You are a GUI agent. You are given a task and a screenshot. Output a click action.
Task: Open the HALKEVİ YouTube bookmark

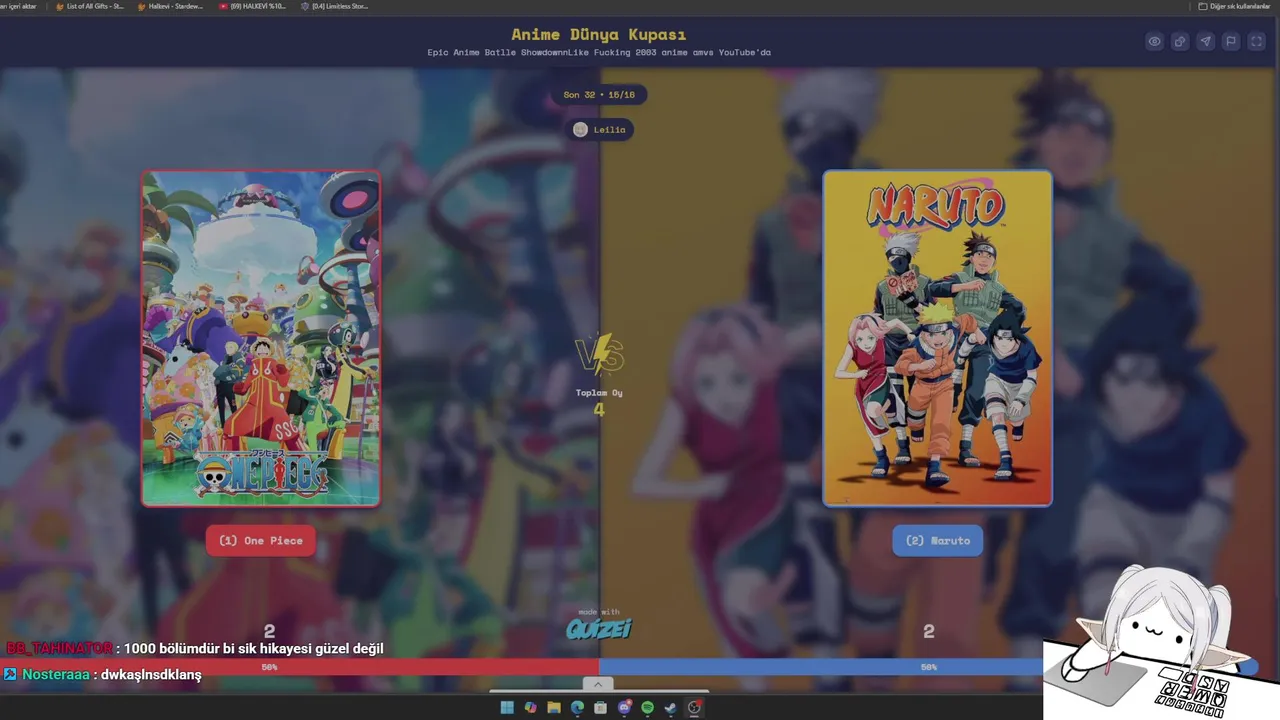pos(253,6)
